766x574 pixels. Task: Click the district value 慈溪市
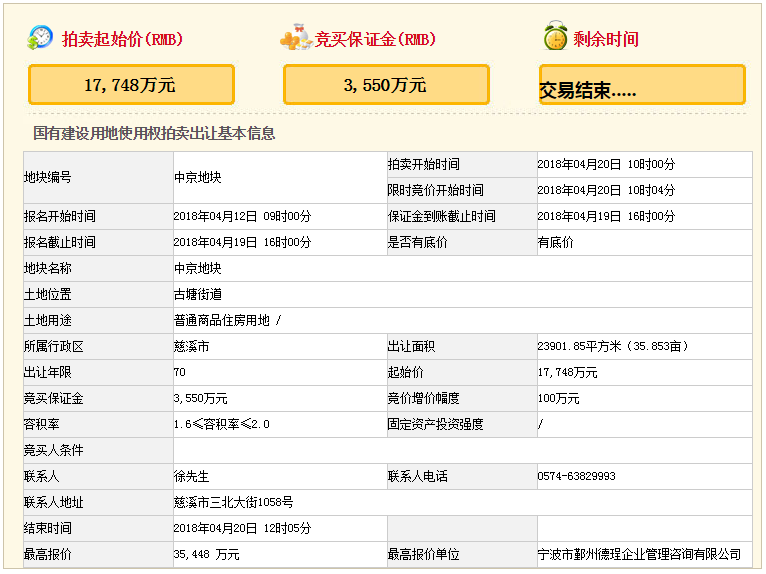(x=191, y=346)
